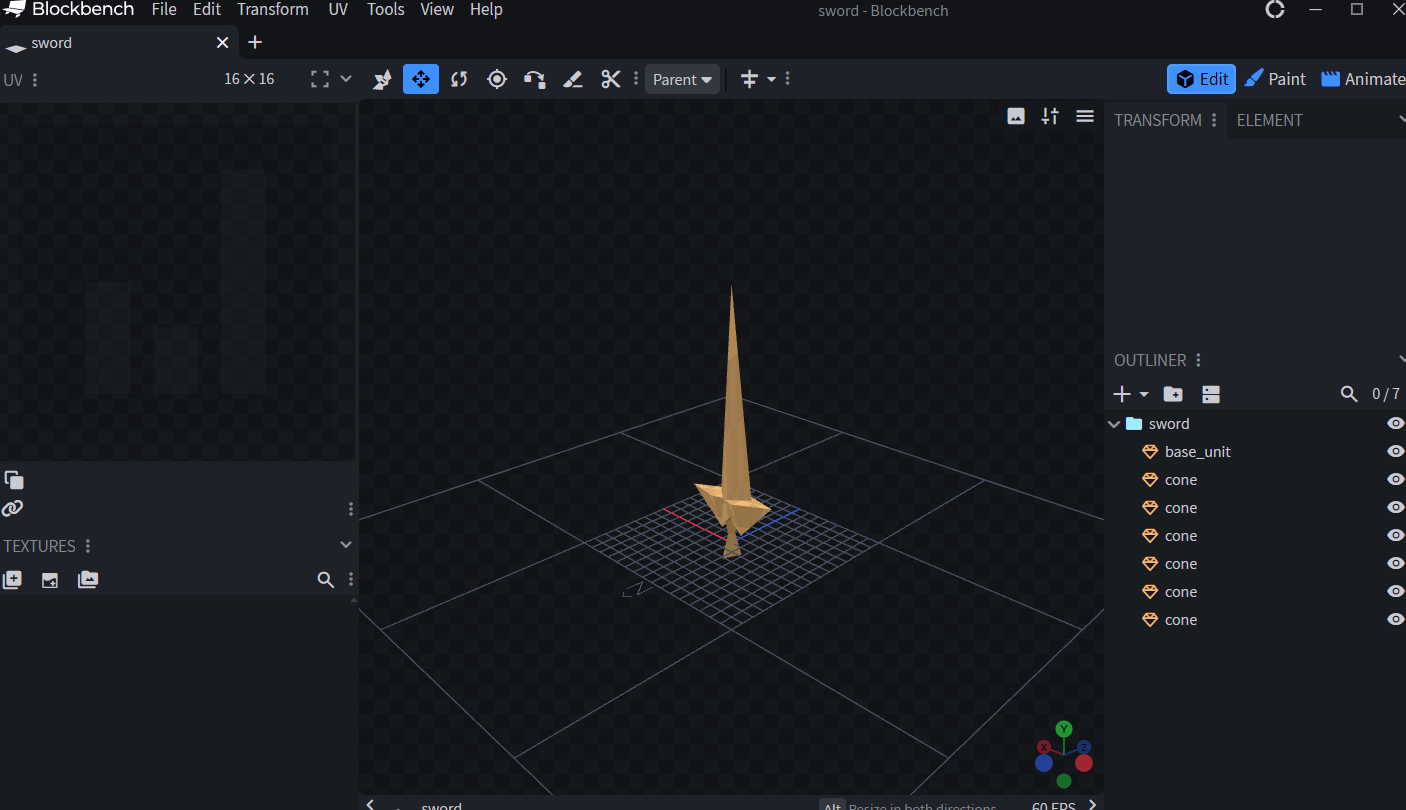
Task: Open the File menu
Action: 164,10
